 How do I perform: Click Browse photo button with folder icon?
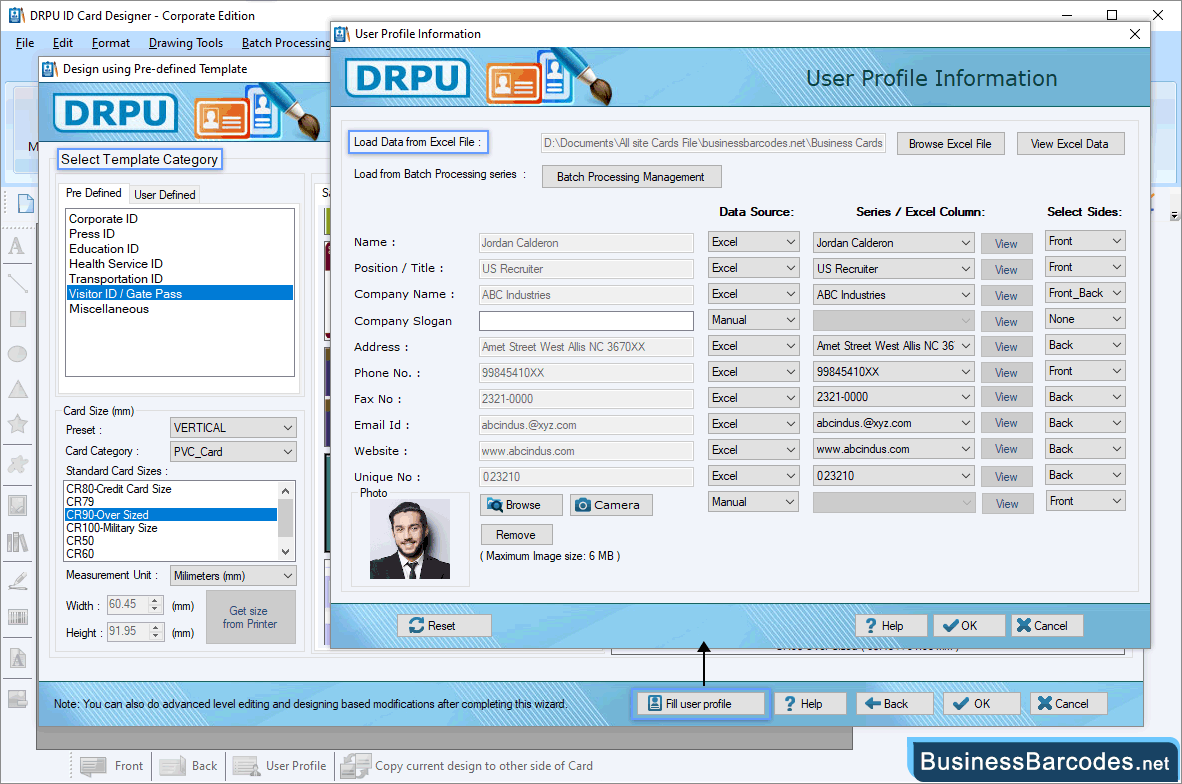(x=521, y=505)
